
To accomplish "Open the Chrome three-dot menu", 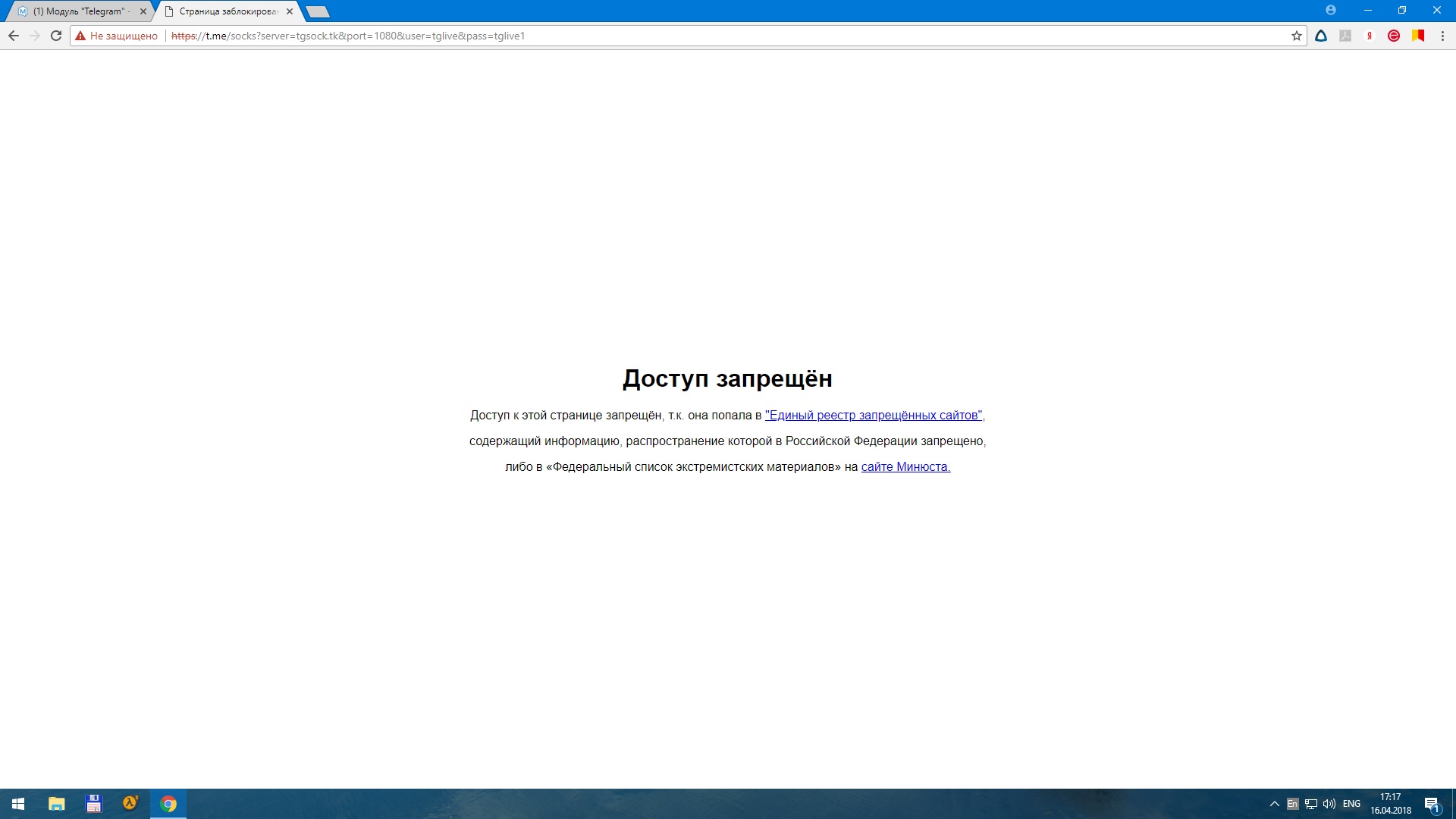I will coord(1442,35).
